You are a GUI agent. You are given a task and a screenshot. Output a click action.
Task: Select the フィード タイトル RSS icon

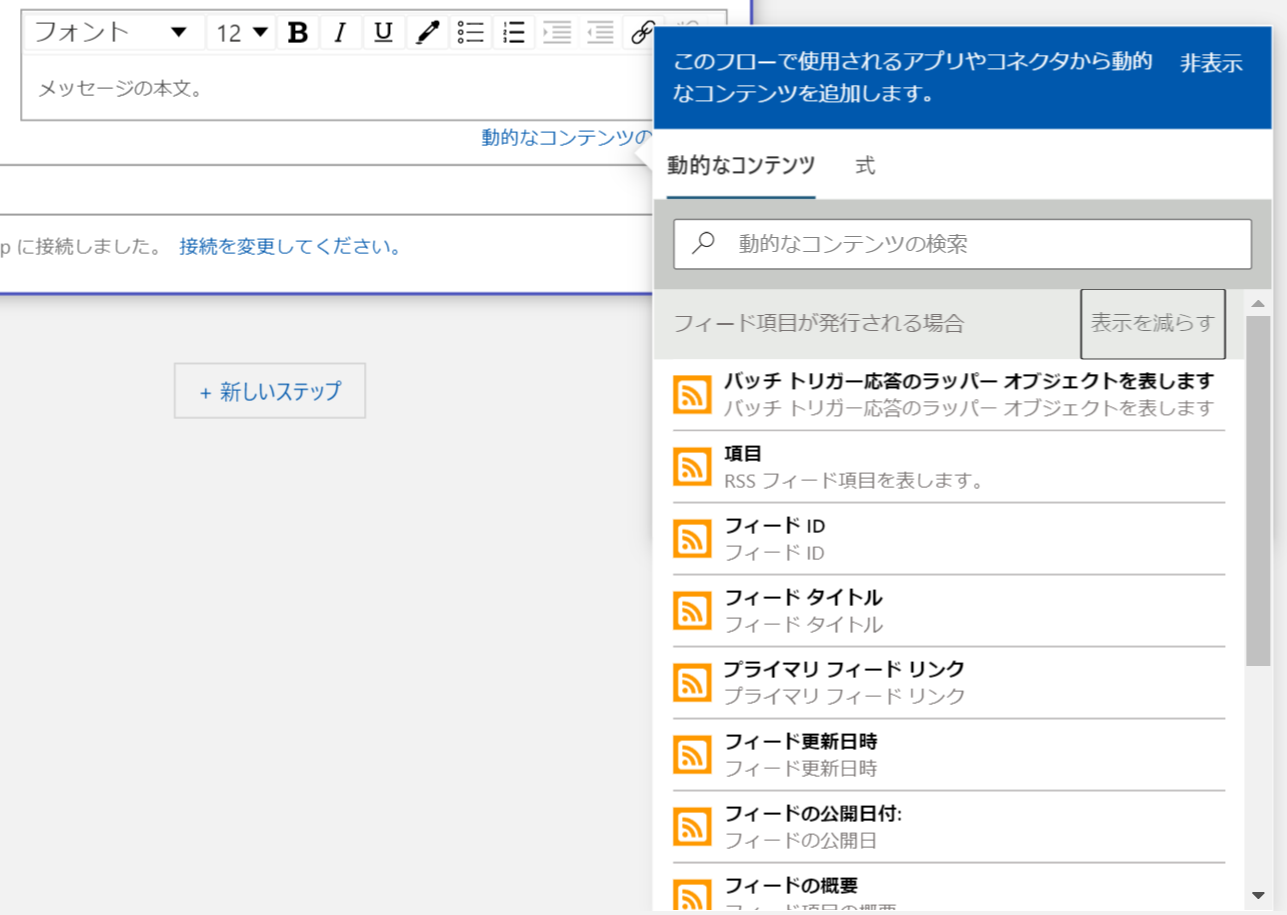click(x=691, y=611)
